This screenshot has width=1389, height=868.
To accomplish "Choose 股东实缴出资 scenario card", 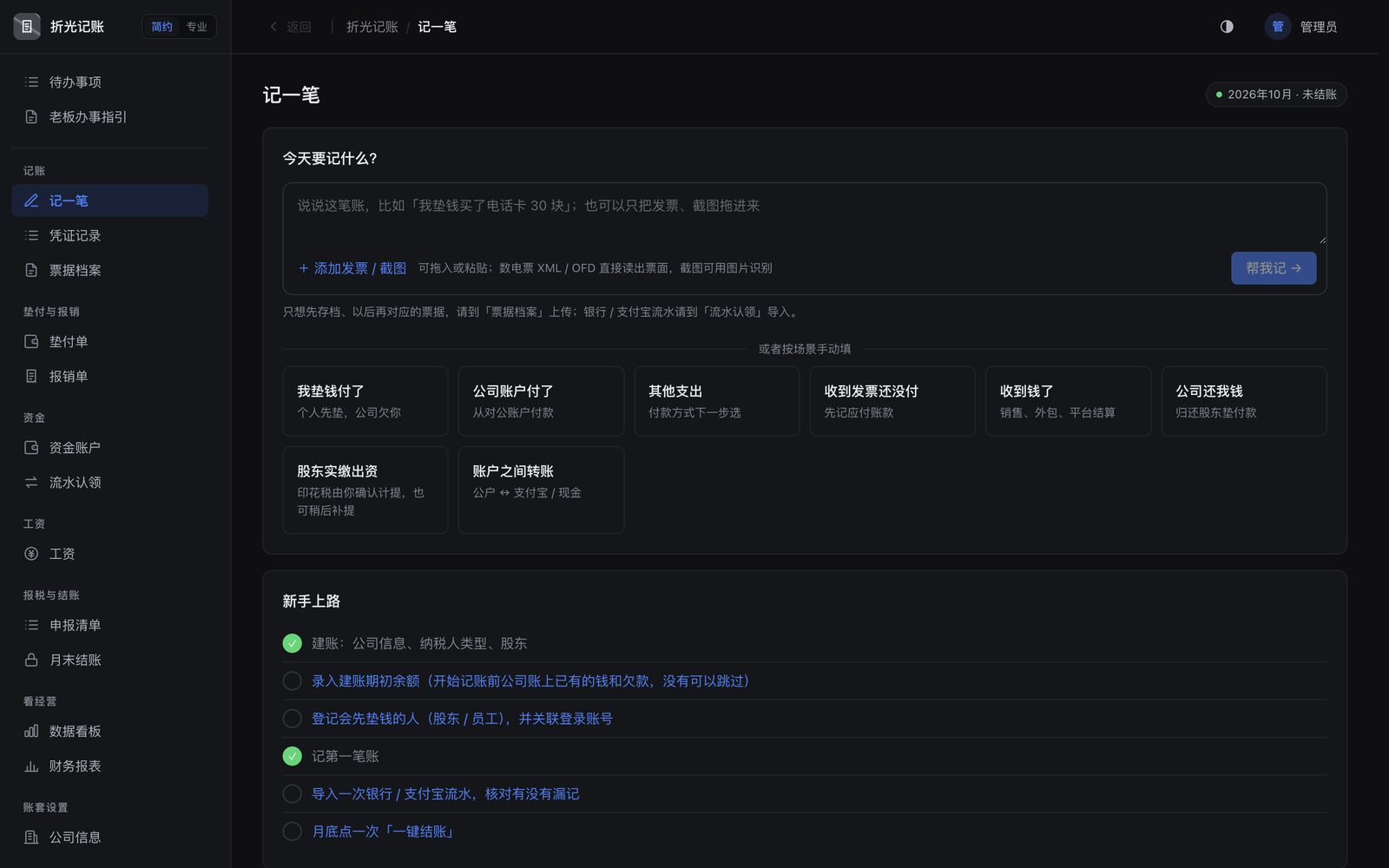I will coord(365,490).
